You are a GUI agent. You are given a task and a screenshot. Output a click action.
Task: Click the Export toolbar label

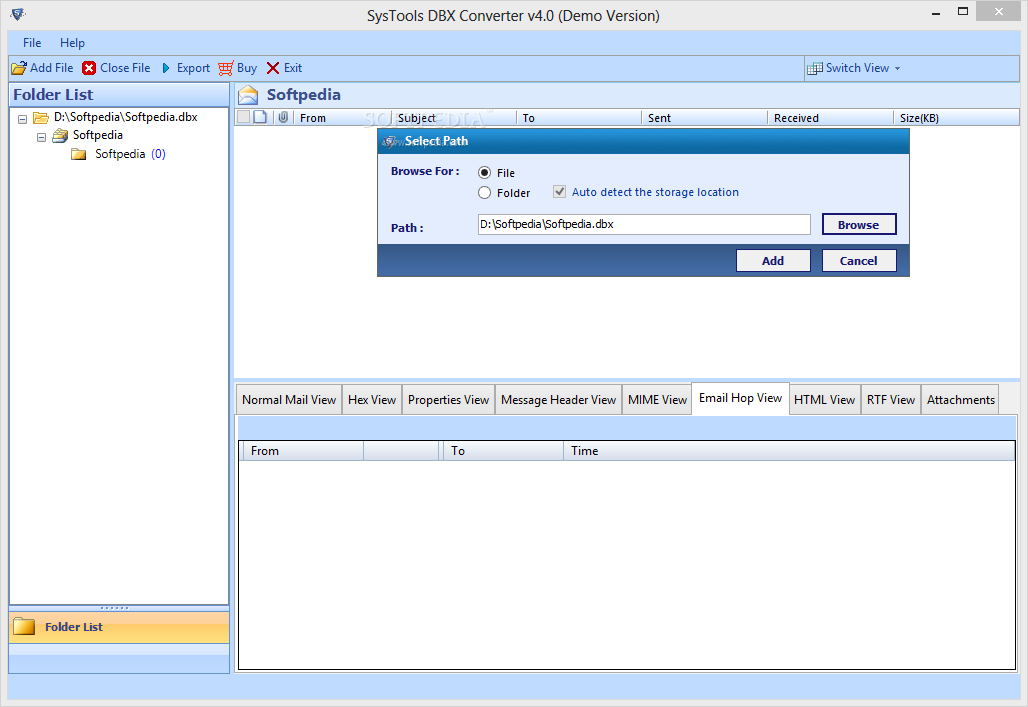coord(193,68)
